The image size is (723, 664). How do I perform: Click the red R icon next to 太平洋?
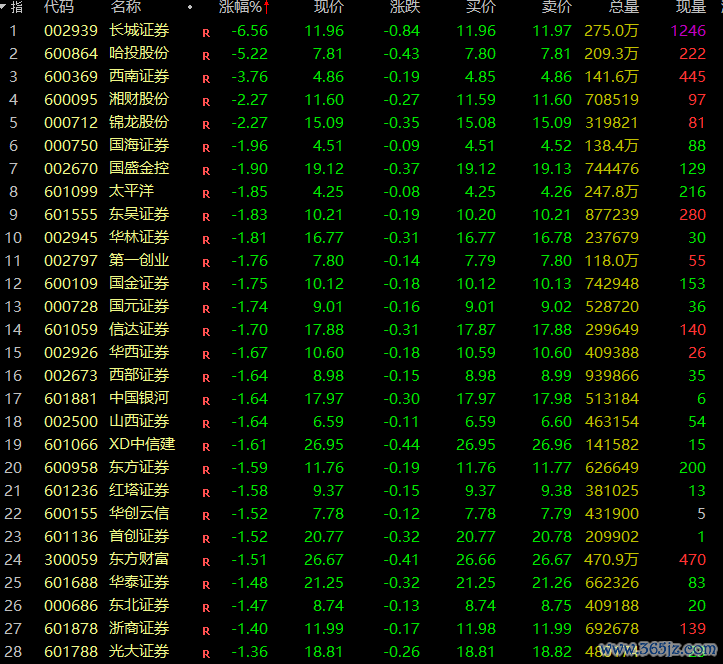pos(206,194)
